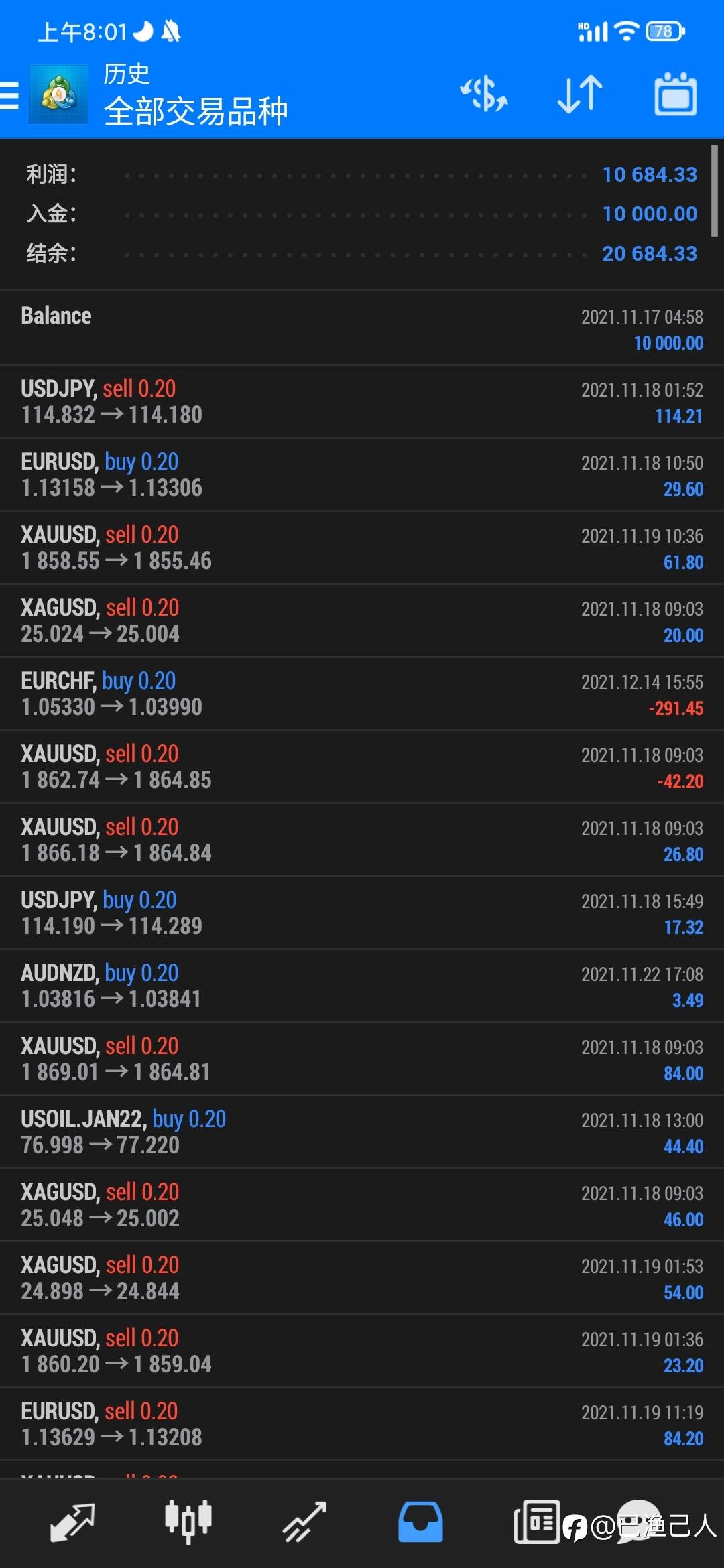Image resolution: width=724 pixels, height=1568 pixels.
Task: Open the symbol filter dollar icon
Action: [x=484, y=94]
